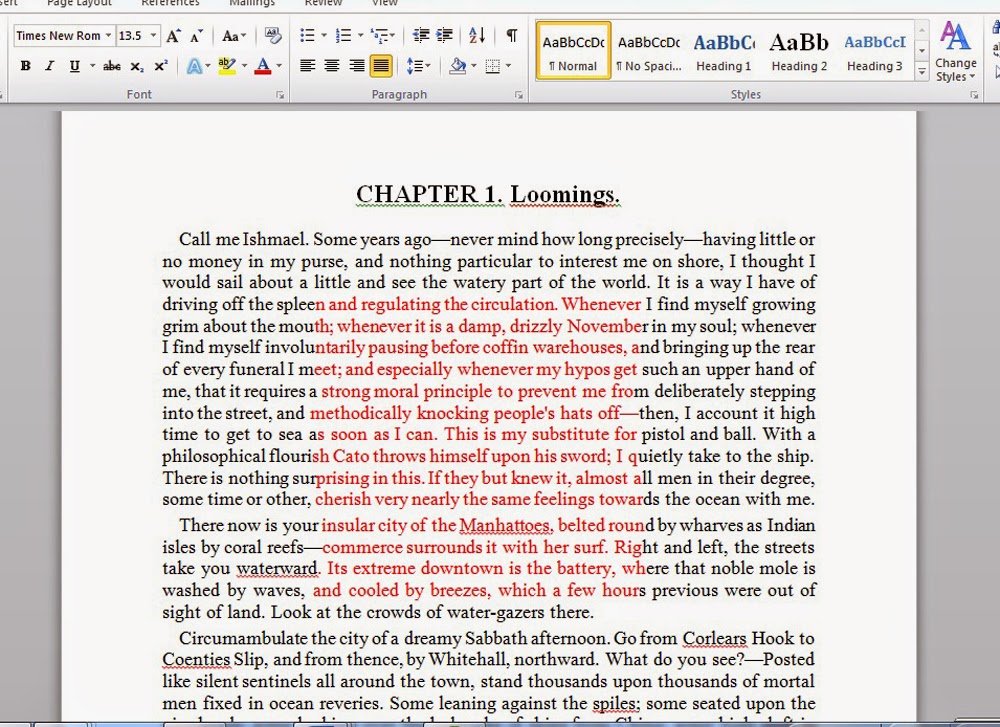This screenshot has width=1000, height=727.
Task: Apply numbered list
Action: point(343,35)
